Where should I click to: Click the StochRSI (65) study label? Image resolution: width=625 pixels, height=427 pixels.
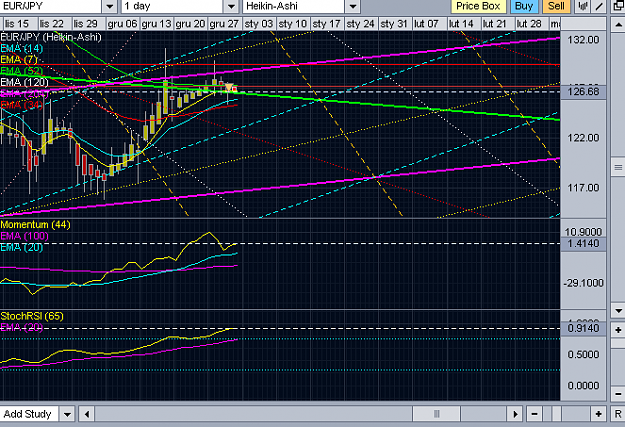coord(32,316)
